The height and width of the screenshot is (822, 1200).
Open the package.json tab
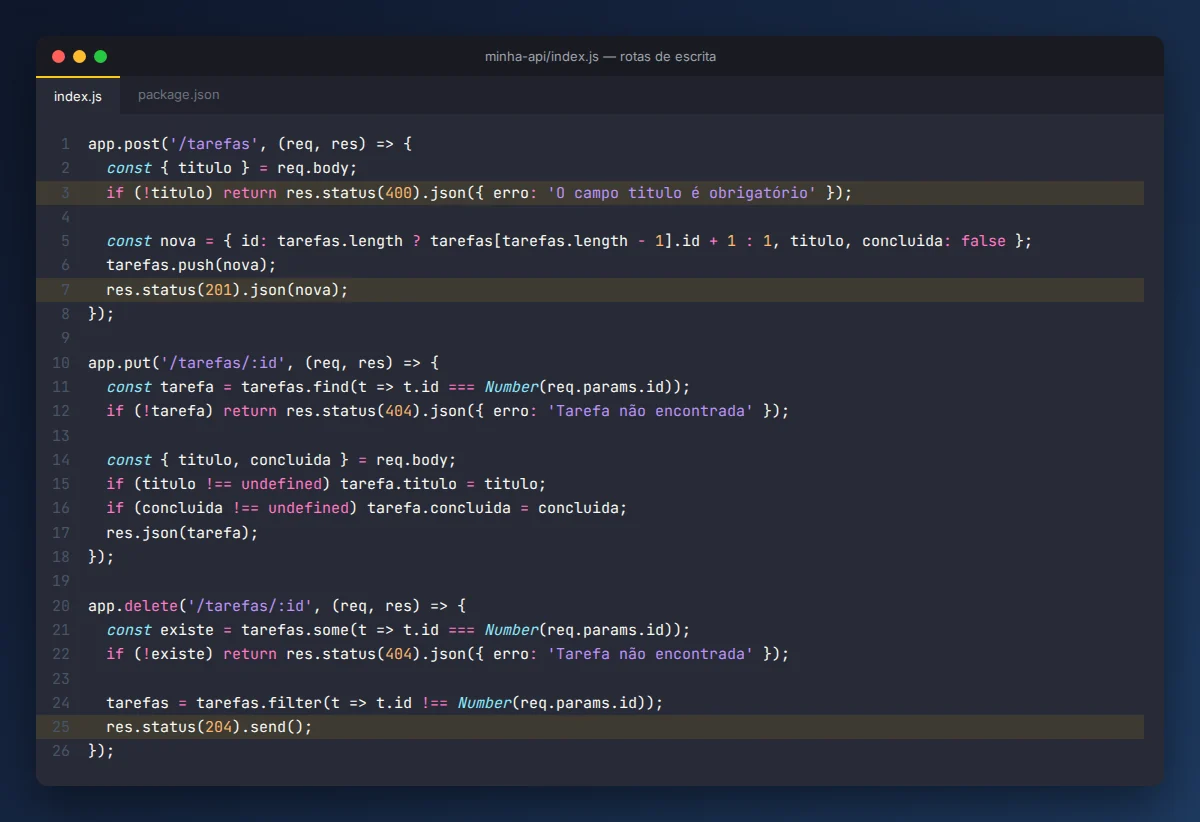tap(179, 95)
